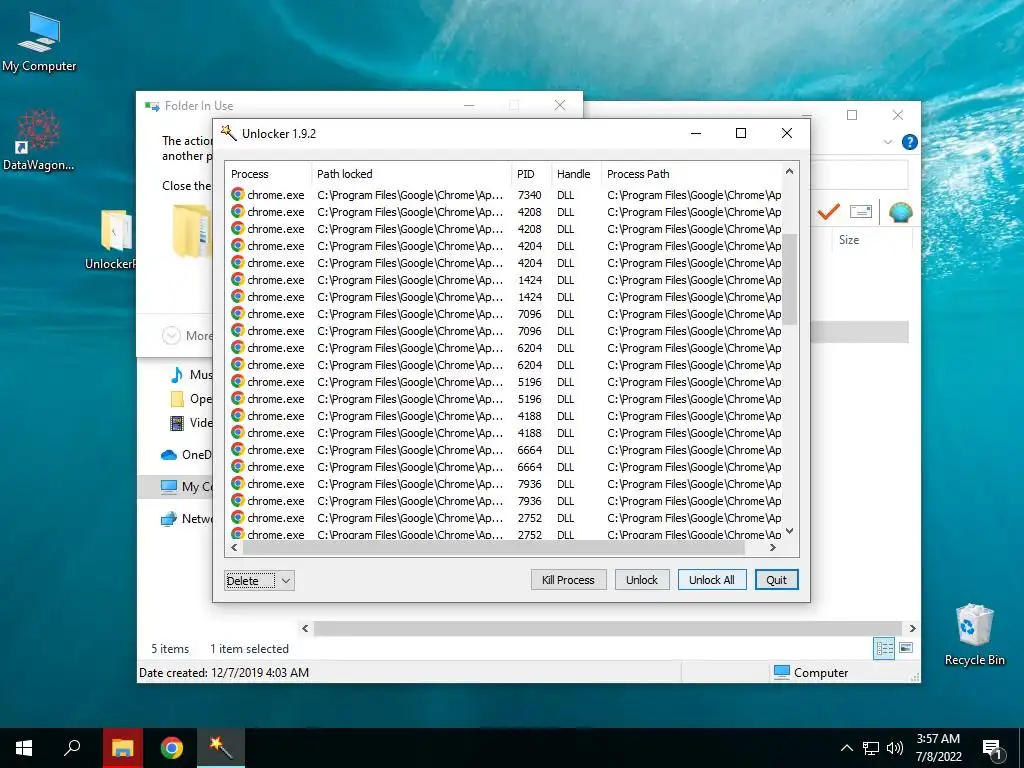
Task: Click Unlocker horizontal scroll left arrow
Action: click(234, 548)
